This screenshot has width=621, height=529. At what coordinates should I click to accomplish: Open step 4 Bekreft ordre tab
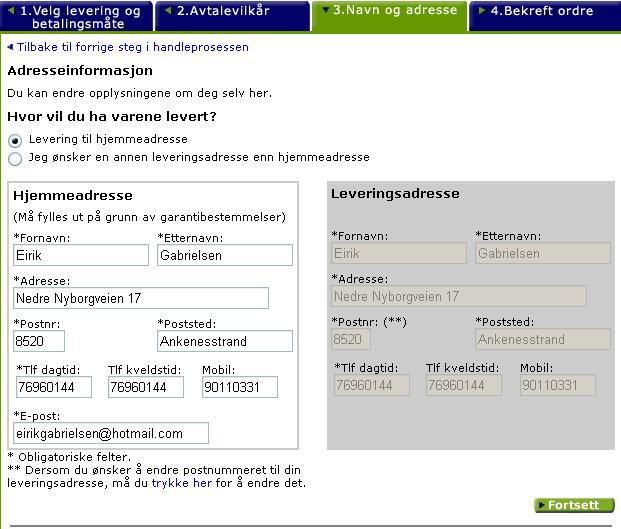coord(545,16)
